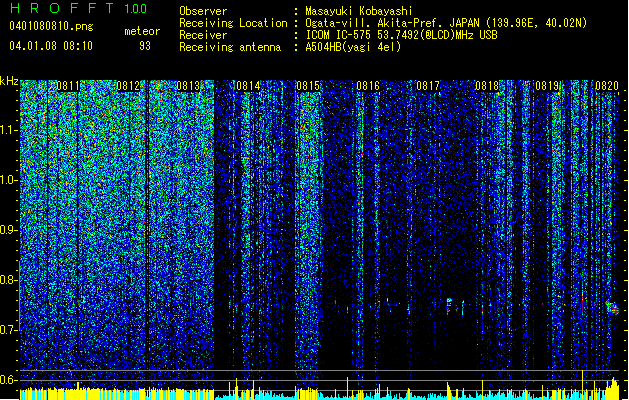Click the kHz axis unit label

[x=9, y=81]
